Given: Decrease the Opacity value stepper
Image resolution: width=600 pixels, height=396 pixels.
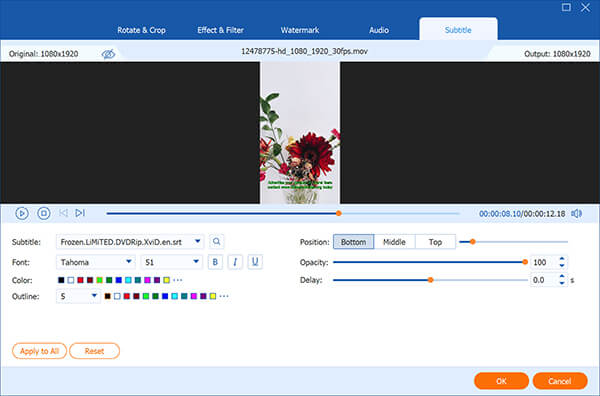Looking at the screenshot, I should click(562, 265).
